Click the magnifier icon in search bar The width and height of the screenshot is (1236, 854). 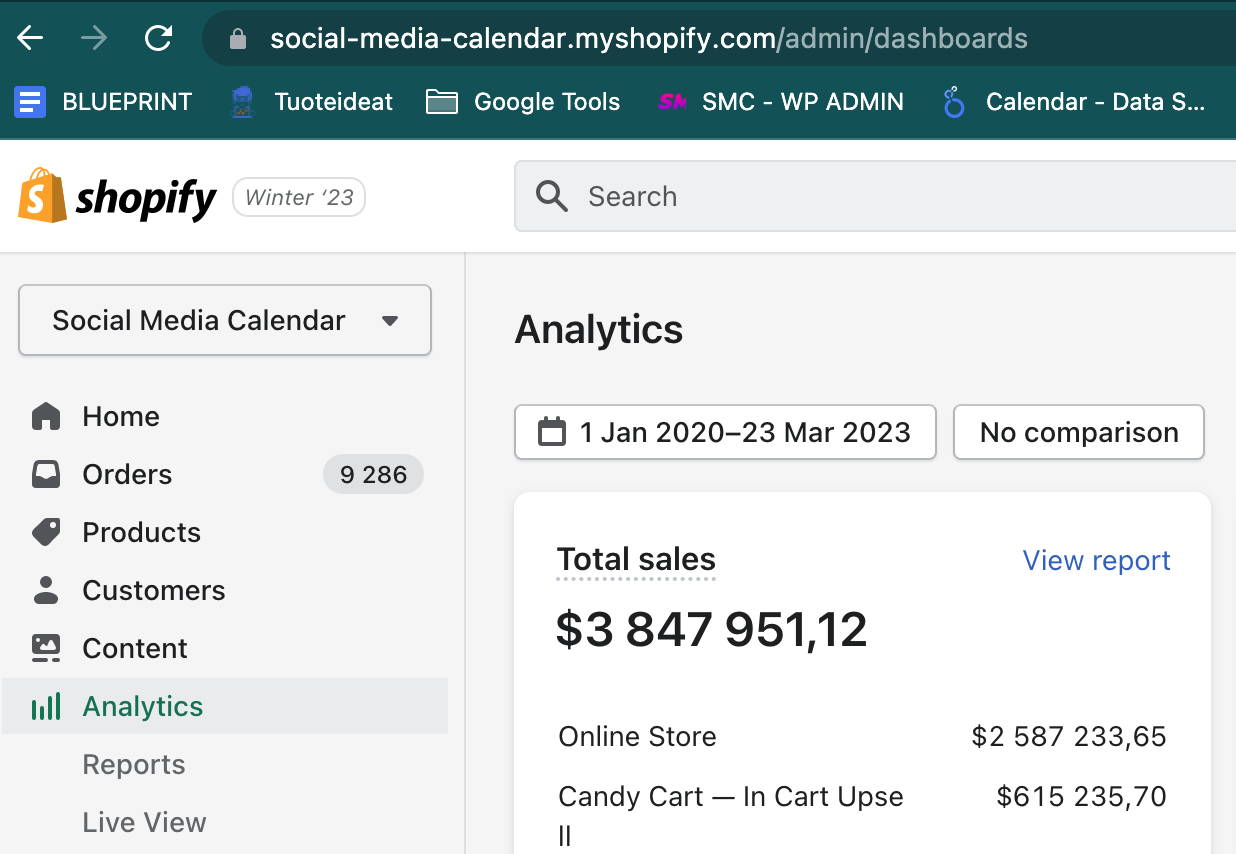[x=552, y=196]
